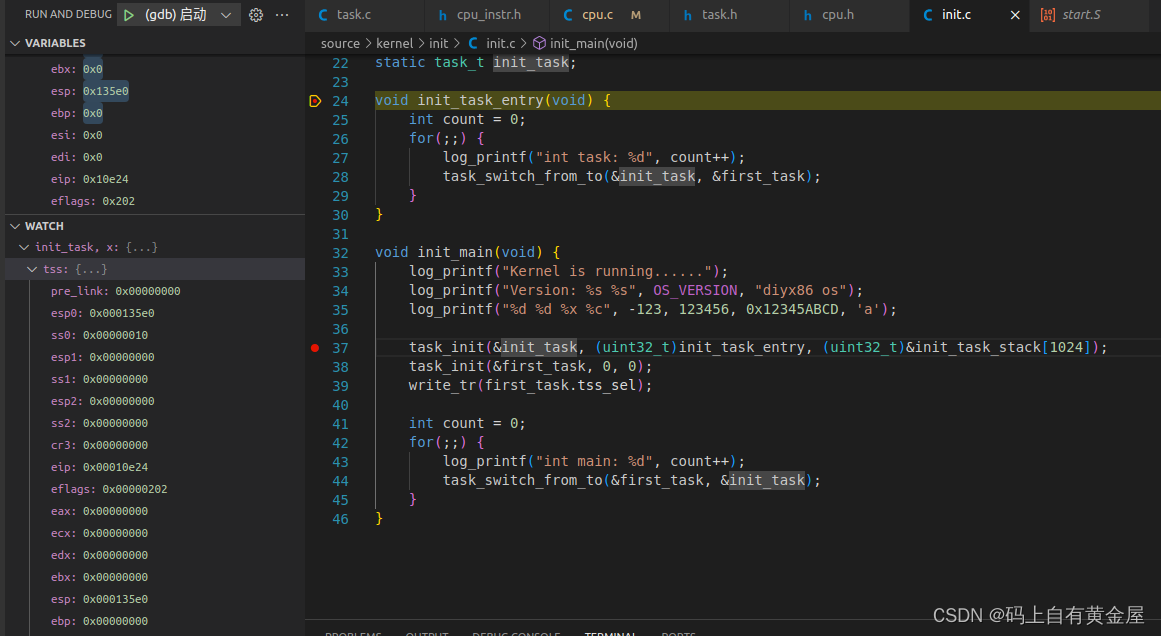Viewport: 1161px width, 636px height.
Task: Switch to the task.h editor tab
Action: pyautogui.click(x=719, y=15)
